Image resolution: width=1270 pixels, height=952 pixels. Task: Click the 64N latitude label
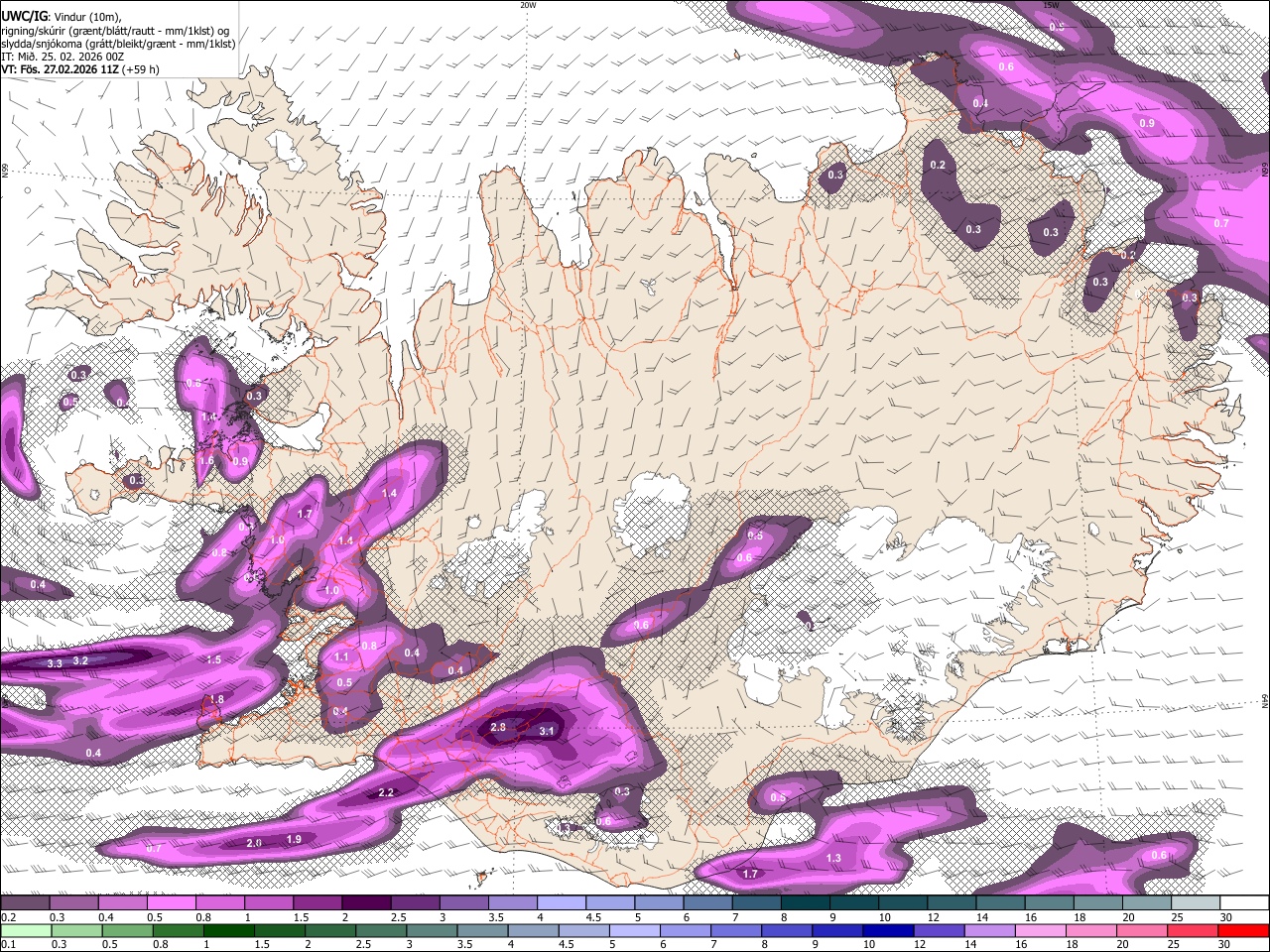(x=1265, y=701)
